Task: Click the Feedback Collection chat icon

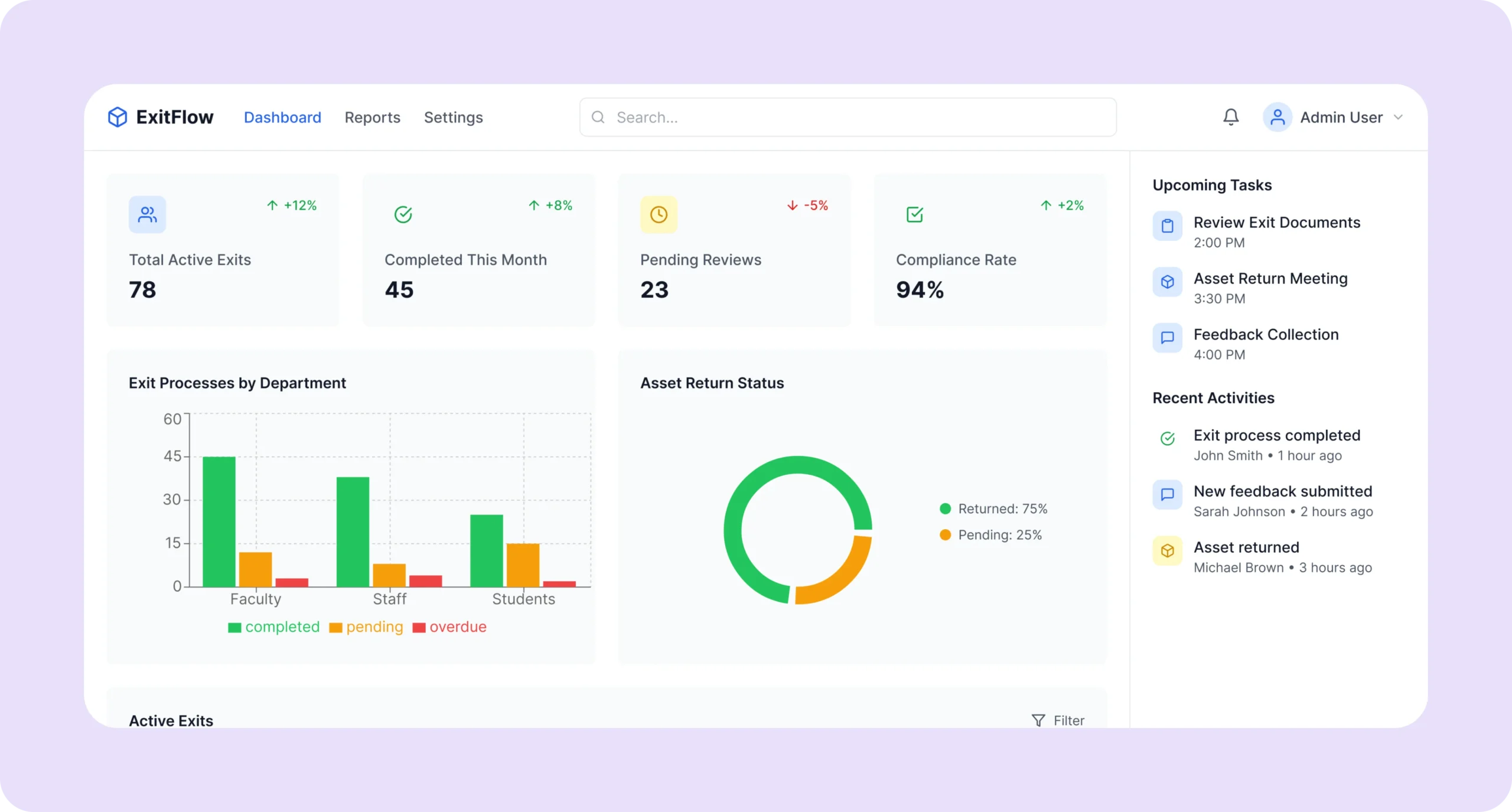Action: pyautogui.click(x=1167, y=338)
